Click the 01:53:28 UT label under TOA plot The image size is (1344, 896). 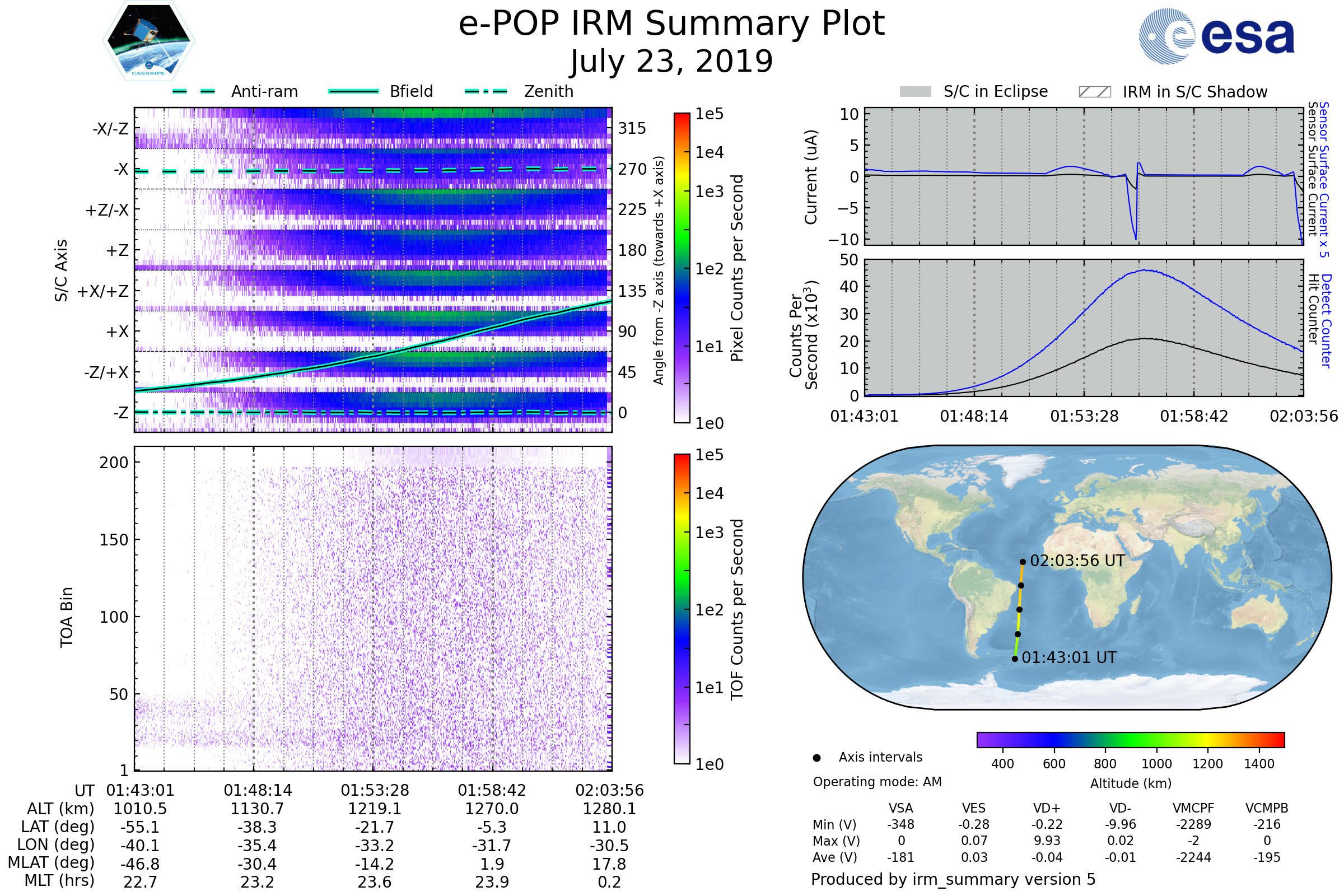(x=375, y=791)
